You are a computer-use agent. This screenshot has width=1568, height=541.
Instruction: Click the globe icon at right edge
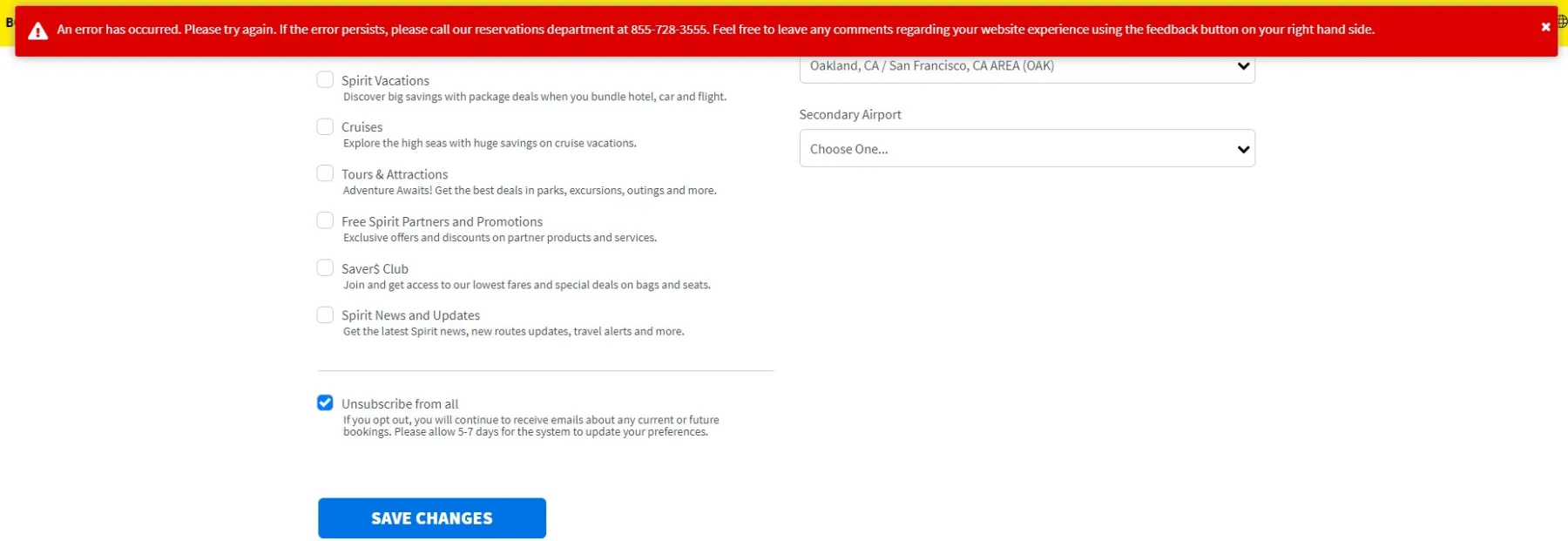click(x=1562, y=22)
